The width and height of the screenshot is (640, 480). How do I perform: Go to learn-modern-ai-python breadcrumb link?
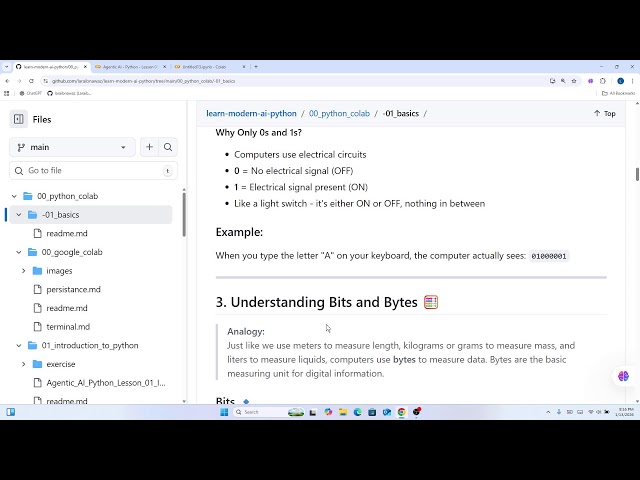tap(251, 113)
